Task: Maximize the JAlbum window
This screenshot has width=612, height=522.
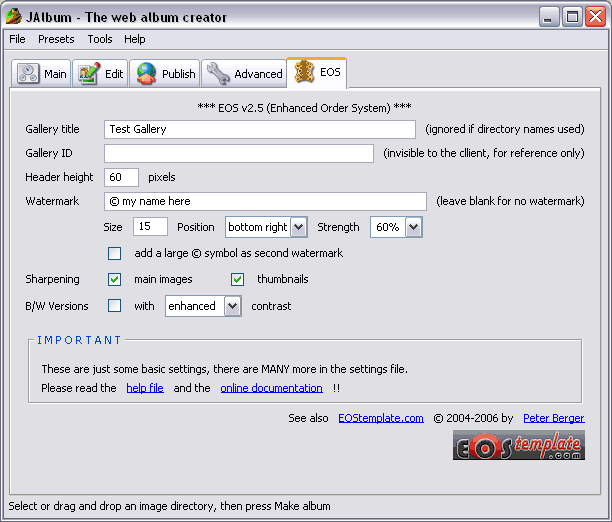Action: tap(573, 16)
